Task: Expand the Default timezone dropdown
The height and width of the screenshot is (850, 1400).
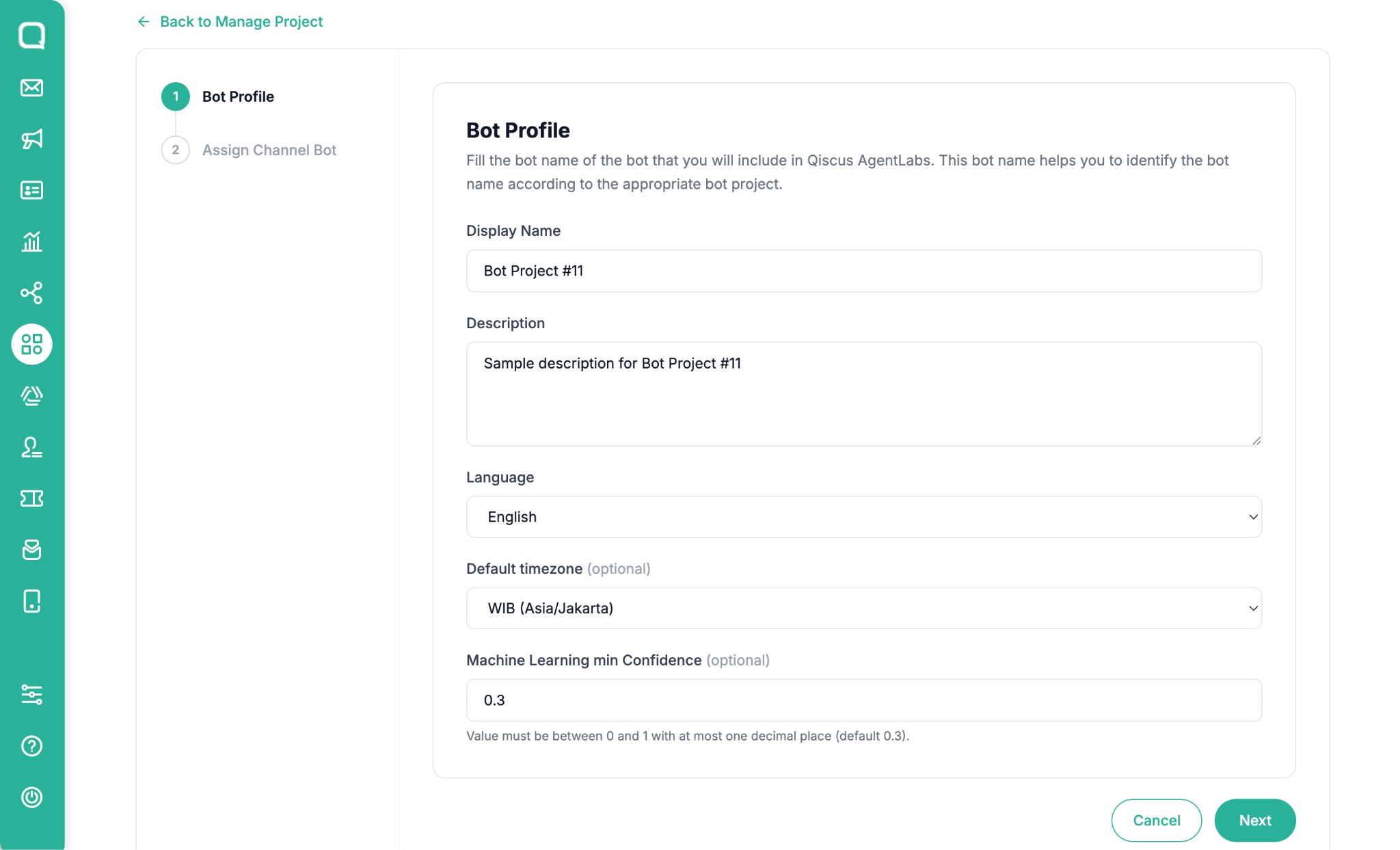Action: (864, 608)
